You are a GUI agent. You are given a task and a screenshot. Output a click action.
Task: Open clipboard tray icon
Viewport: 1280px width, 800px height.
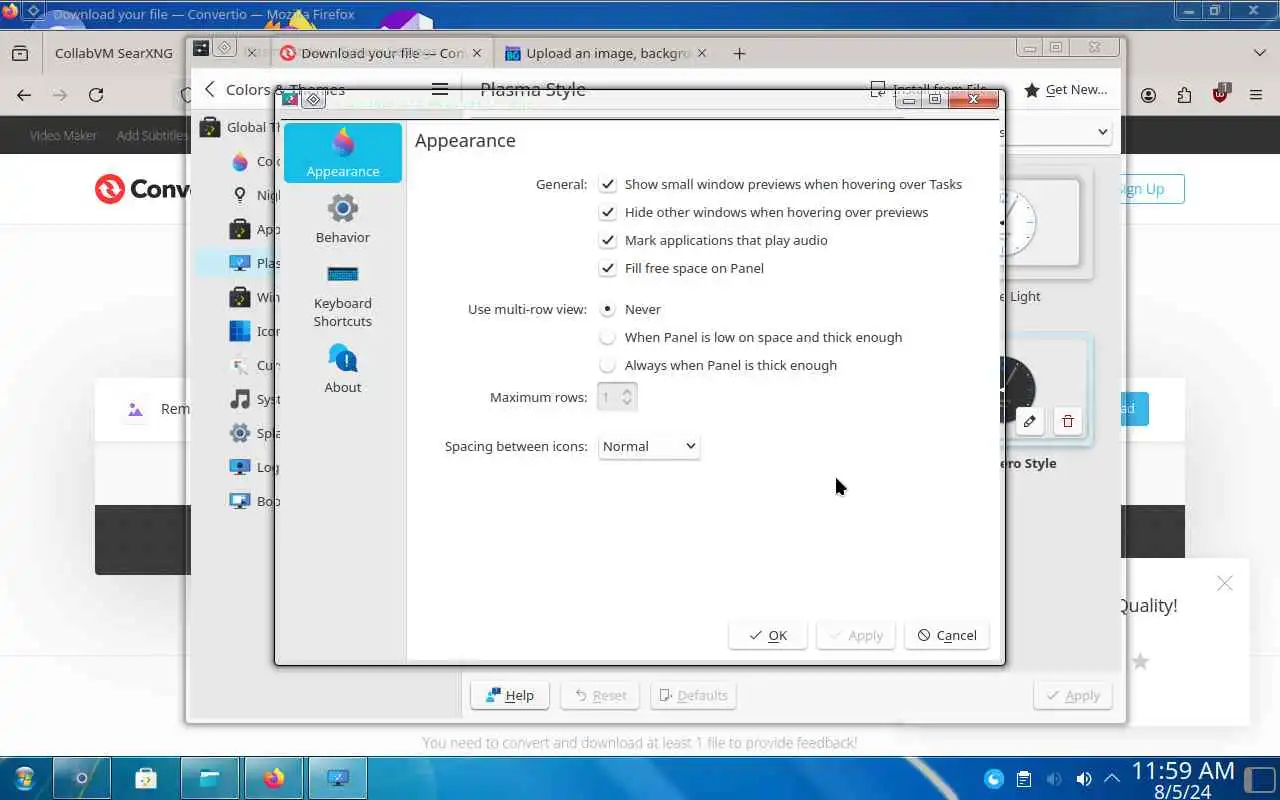1024,779
